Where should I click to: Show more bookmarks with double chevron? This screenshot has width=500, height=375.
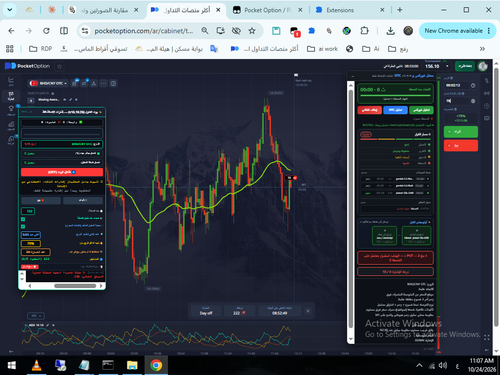click(482, 49)
